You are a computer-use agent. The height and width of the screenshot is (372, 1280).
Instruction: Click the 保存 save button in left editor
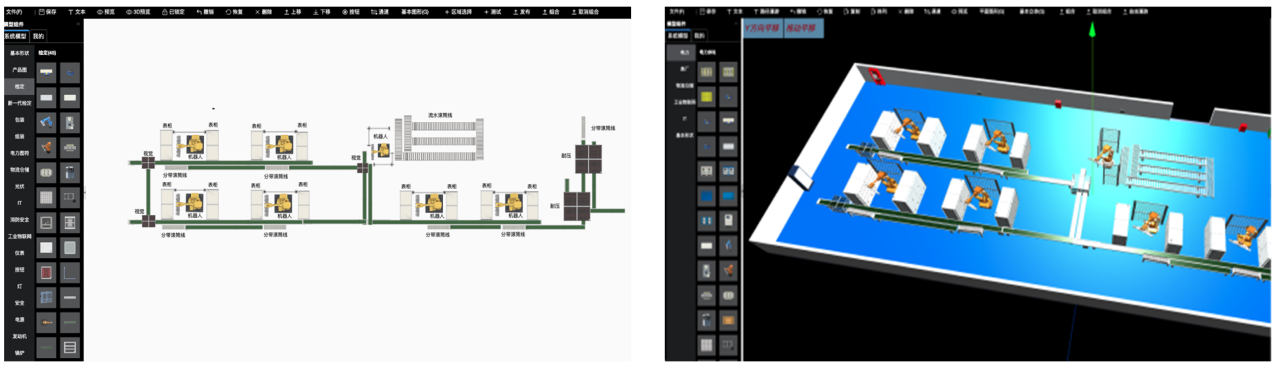point(47,12)
